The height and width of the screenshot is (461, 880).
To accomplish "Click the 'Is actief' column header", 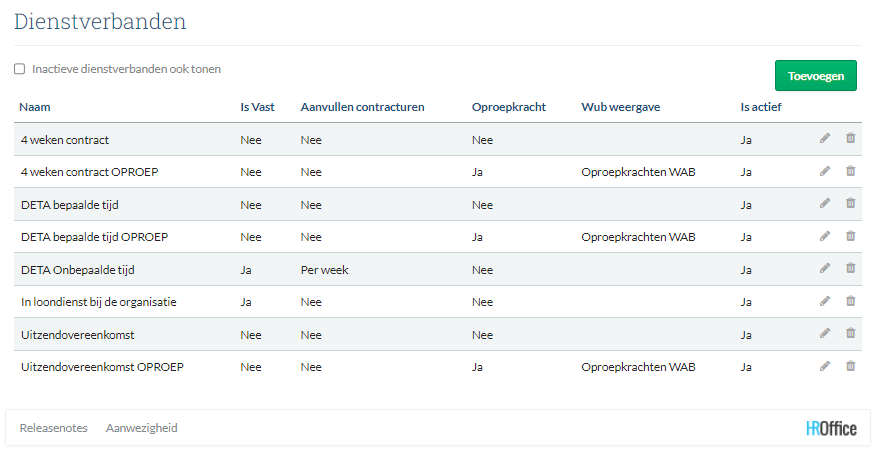I will [x=760, y=107].
